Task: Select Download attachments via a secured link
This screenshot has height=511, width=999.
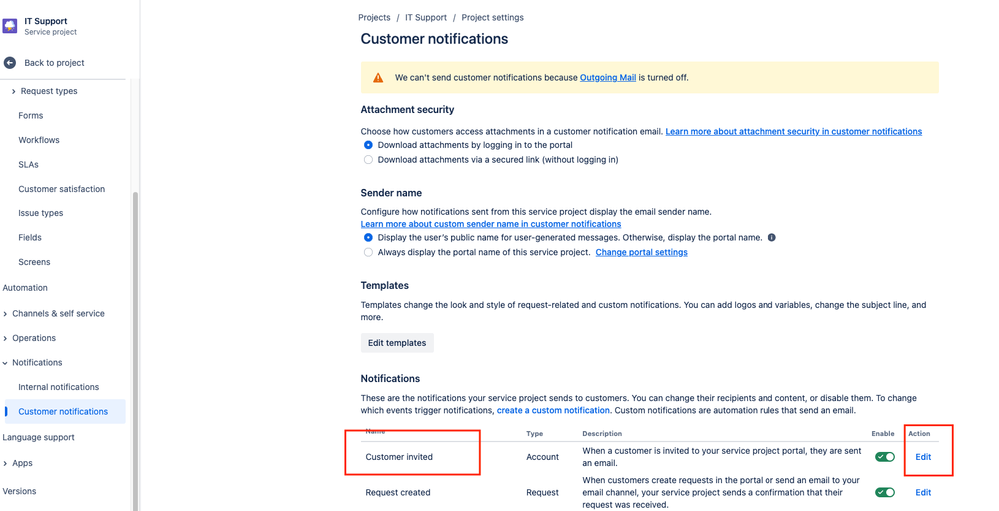Action: click(x=368, y=160)
